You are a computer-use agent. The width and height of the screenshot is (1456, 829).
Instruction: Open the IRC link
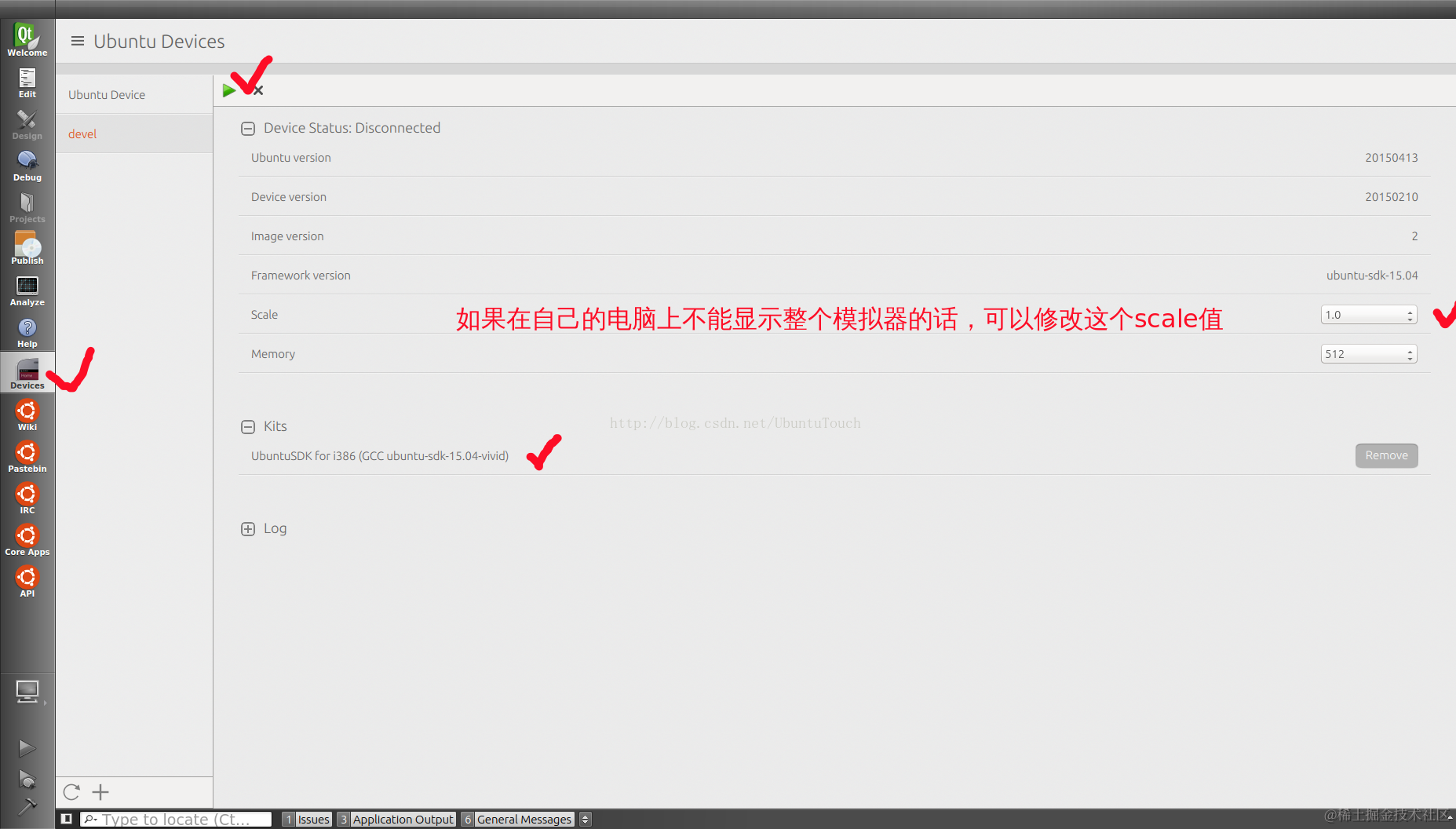[27, 498]
